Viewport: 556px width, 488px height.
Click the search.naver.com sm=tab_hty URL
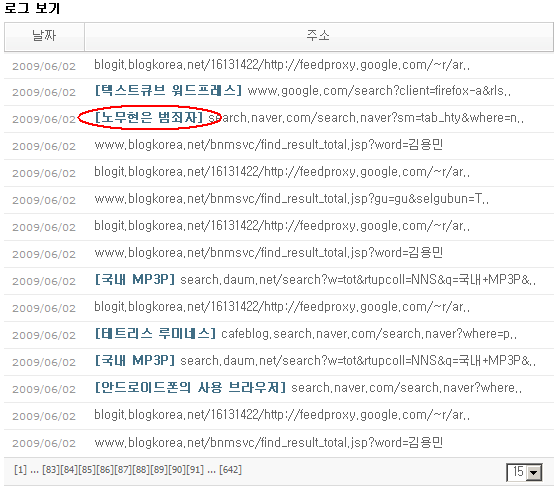366,118
